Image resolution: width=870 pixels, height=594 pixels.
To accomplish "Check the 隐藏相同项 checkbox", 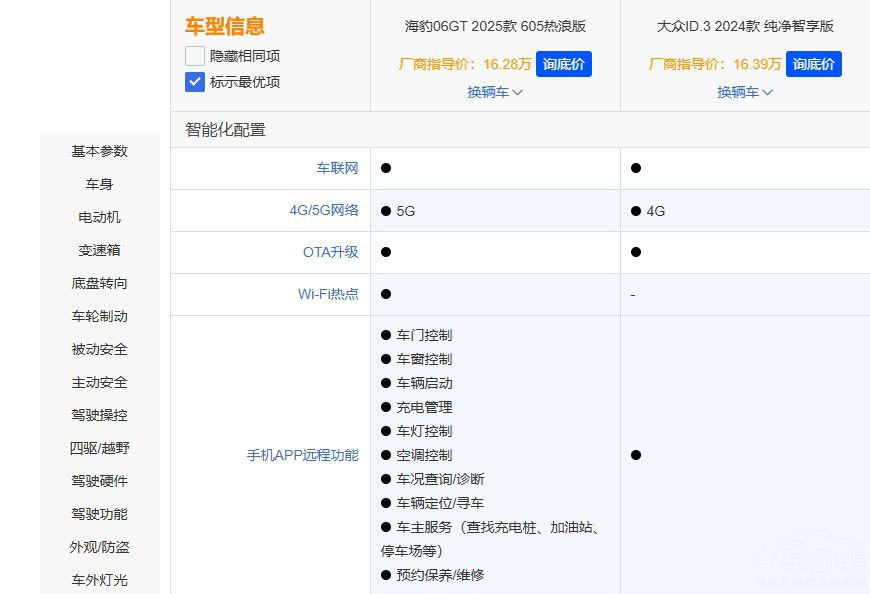I will click(195, 56).
